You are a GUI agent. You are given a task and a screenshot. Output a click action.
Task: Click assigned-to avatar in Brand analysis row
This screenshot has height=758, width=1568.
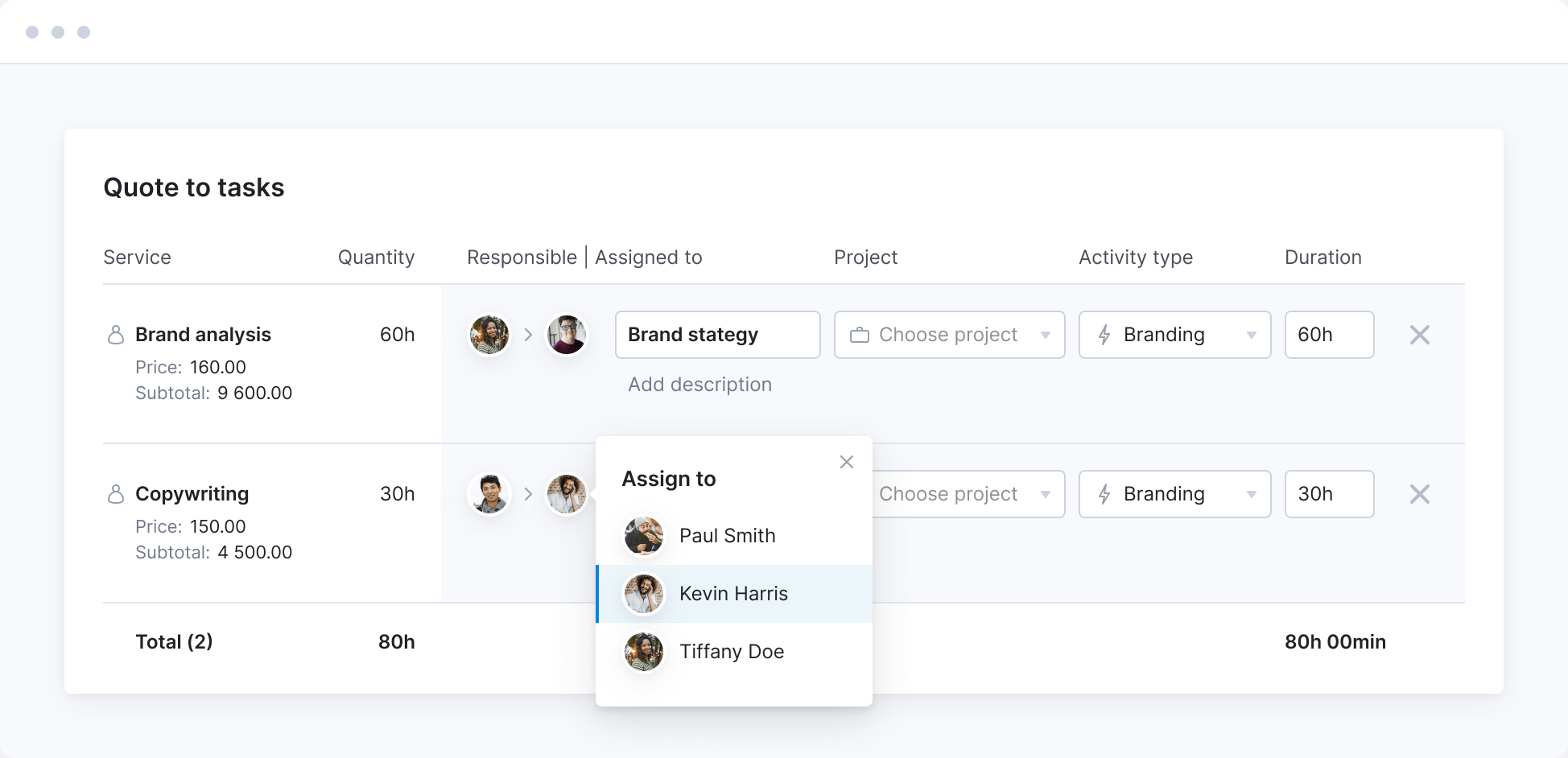(567, 335)
